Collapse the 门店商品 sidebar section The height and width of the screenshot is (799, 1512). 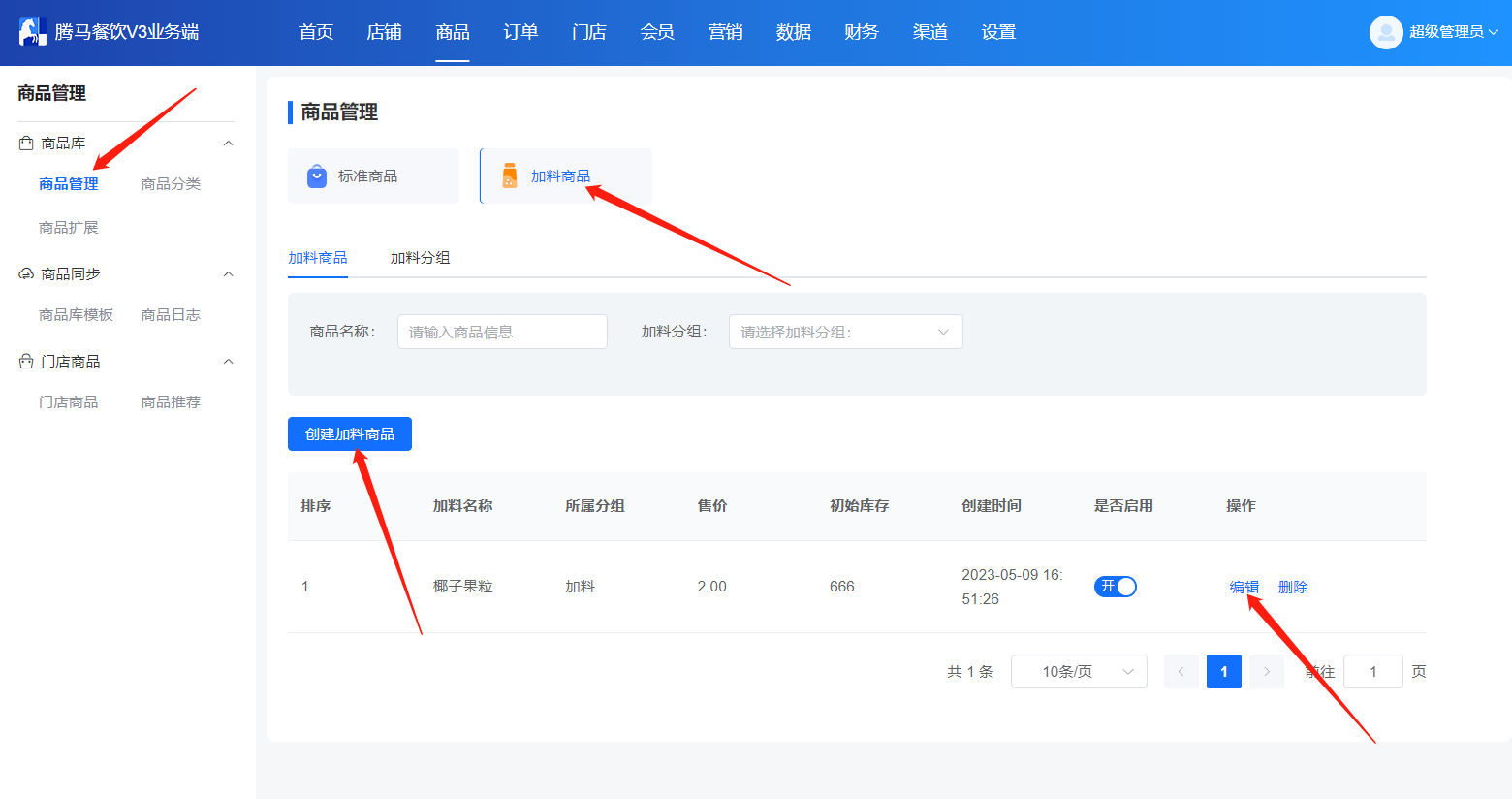(229, 362)
